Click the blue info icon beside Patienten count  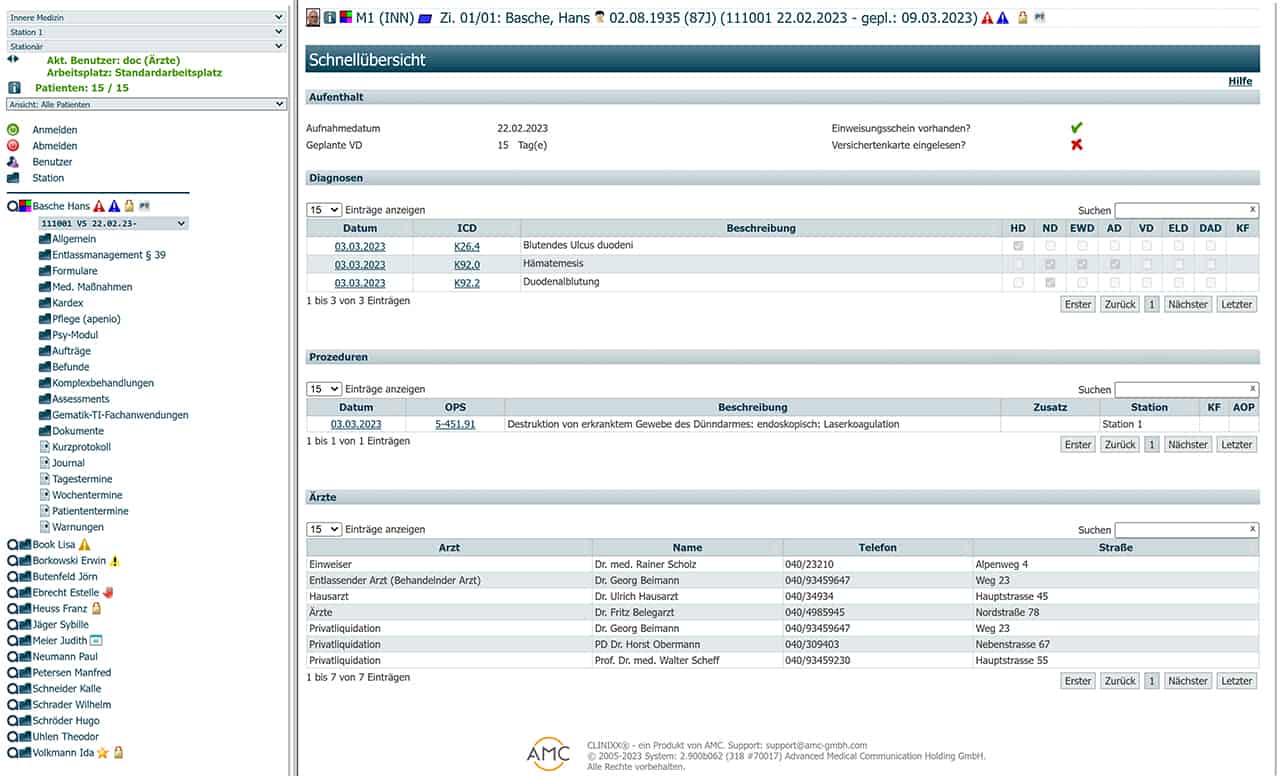14,88
